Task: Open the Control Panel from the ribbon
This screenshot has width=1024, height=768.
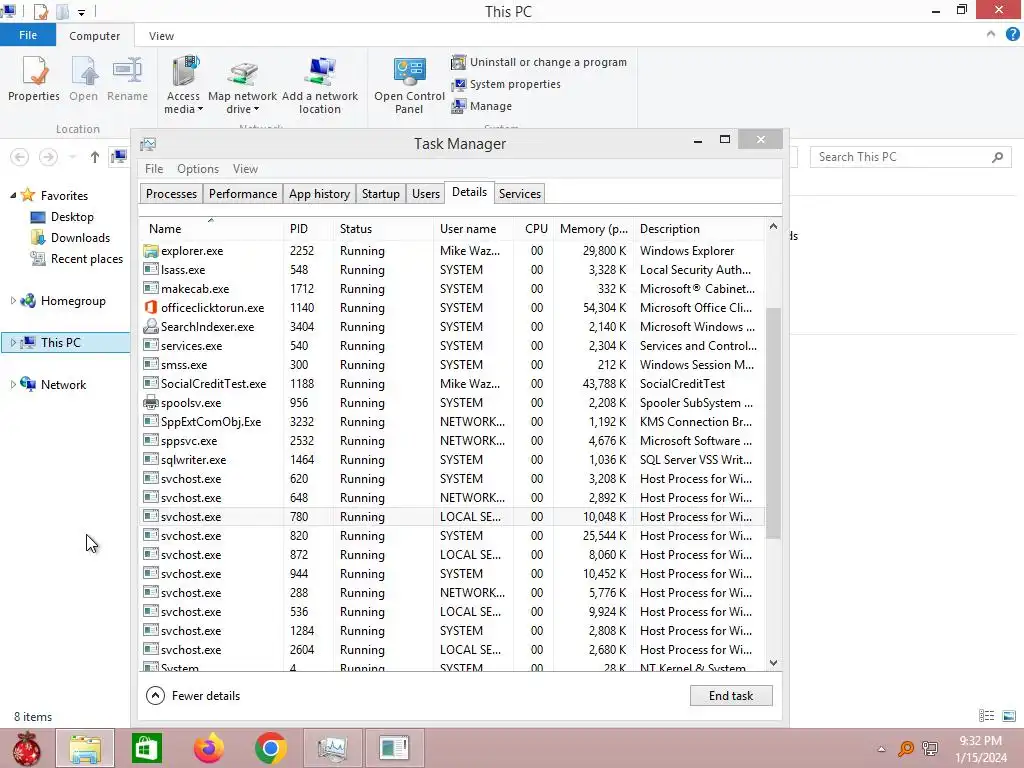Action: click(409, 85)
